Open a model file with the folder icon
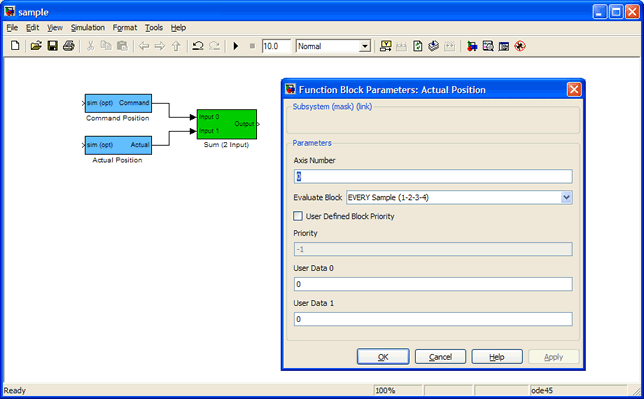This screenshot has width=644, height=399. coord(36,46)
